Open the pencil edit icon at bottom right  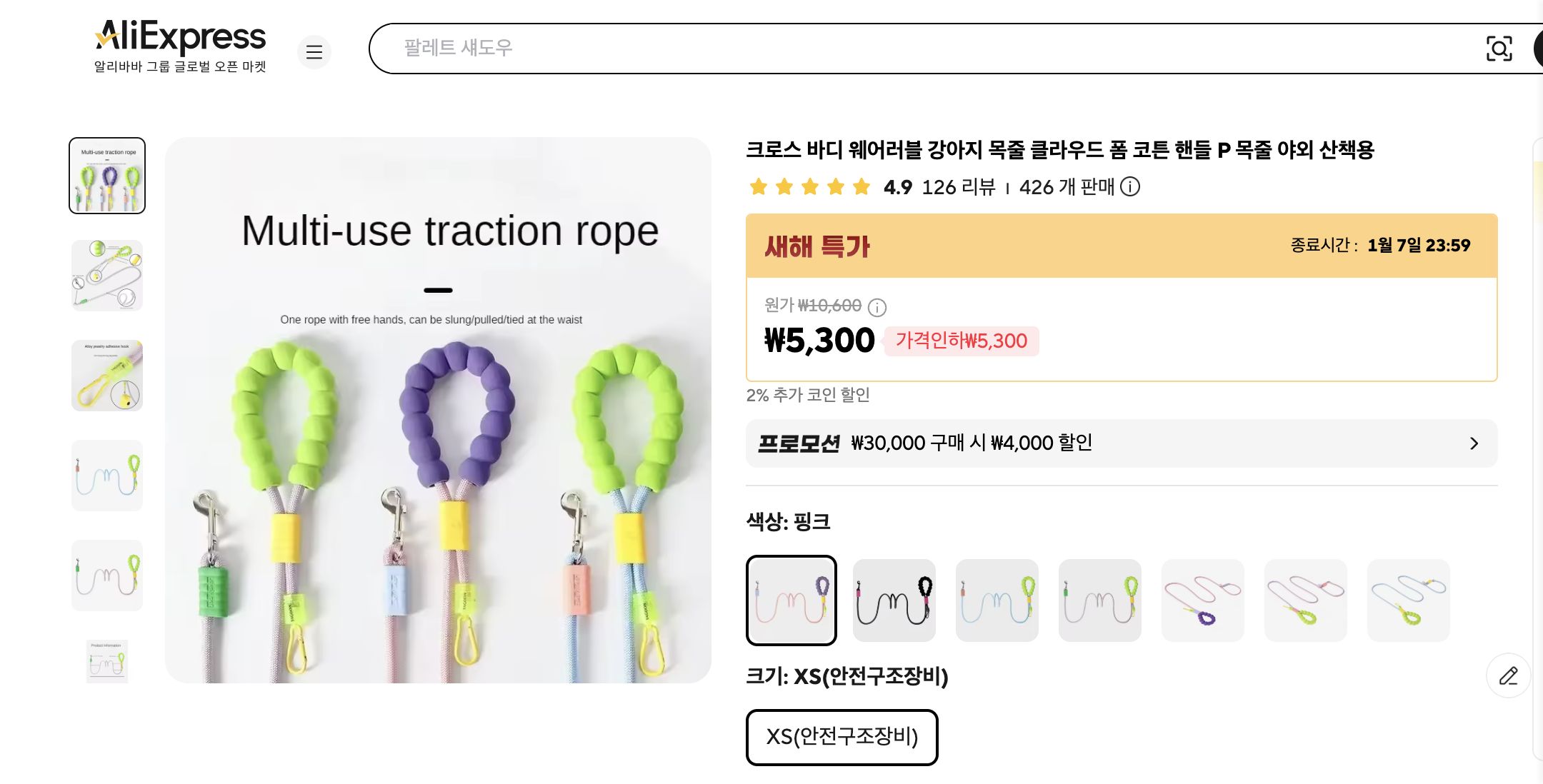[1508, 675]
